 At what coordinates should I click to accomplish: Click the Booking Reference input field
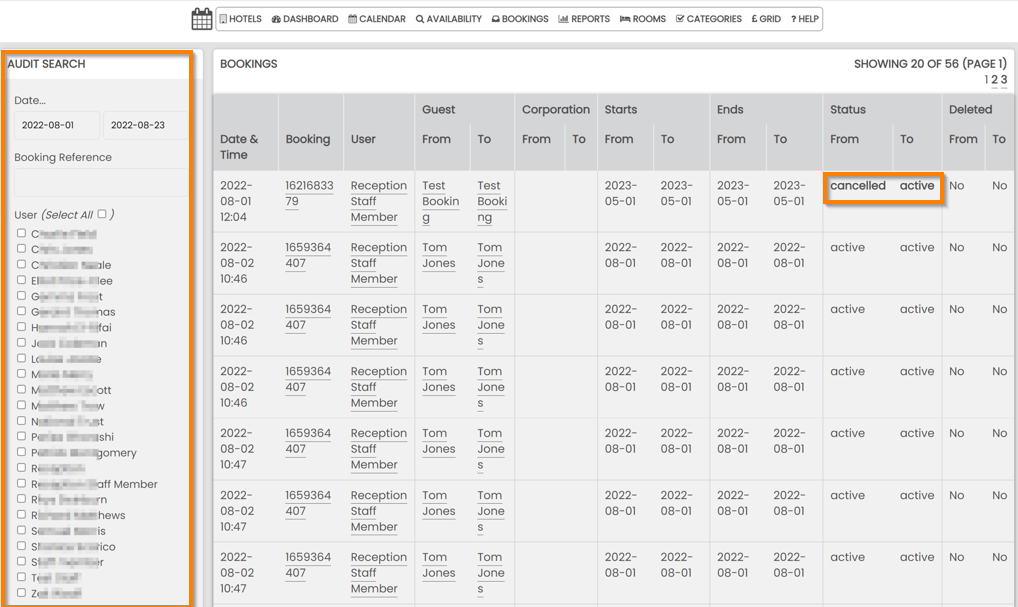tap(100, 183)
